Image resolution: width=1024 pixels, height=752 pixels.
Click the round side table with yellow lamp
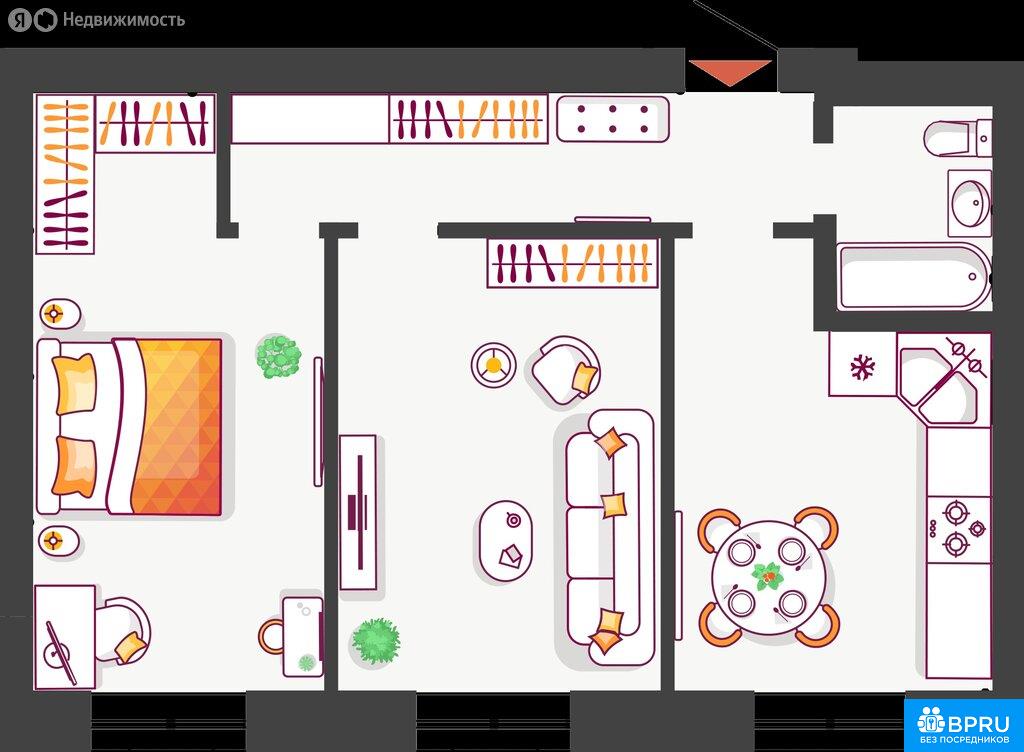click(493, 365)
